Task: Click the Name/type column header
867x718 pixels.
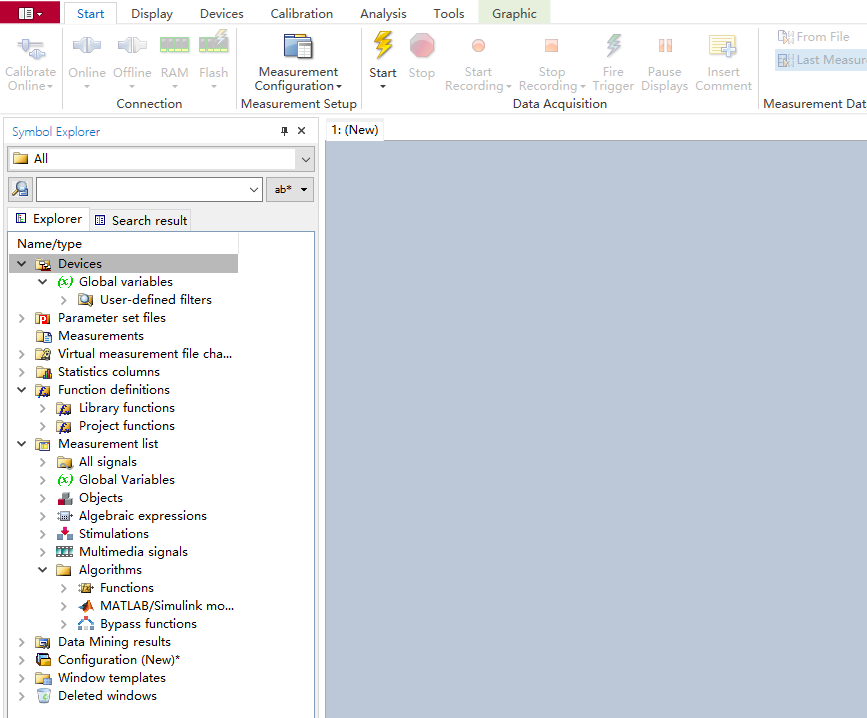Action: [x=124, y=244]
